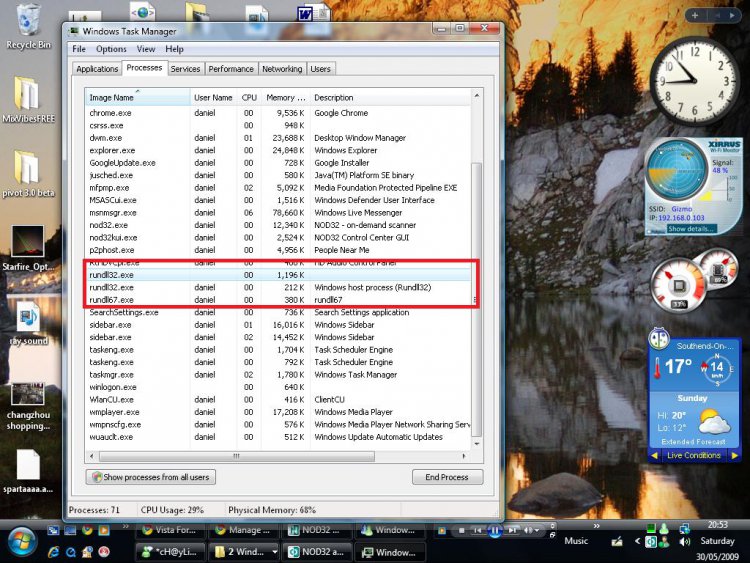
Task: Select the msnmsgr.exe process row
Action: click(x=277, y=212)
